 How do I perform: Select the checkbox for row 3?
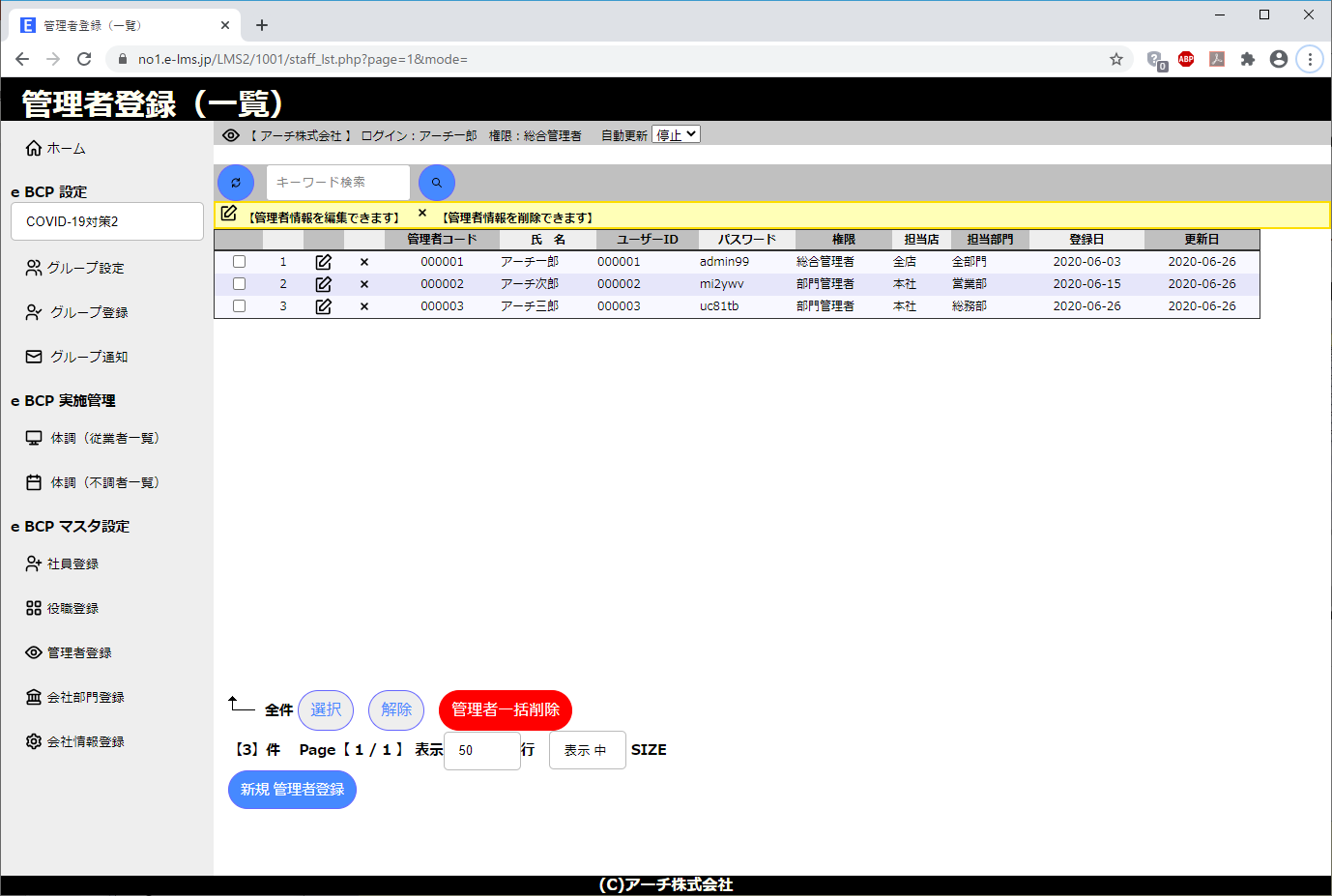tap(240, 306)
